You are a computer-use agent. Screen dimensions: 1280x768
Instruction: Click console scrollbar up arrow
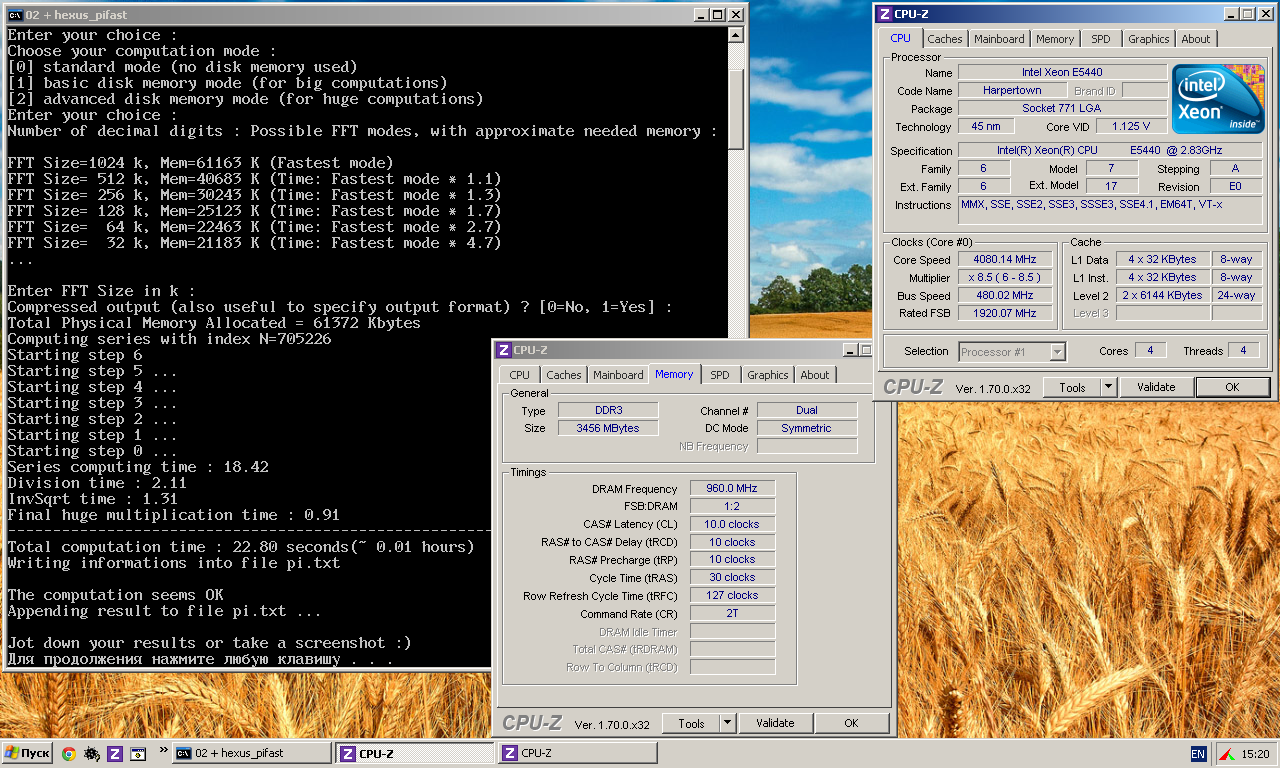pyautogui.click(x=736, y=35)
